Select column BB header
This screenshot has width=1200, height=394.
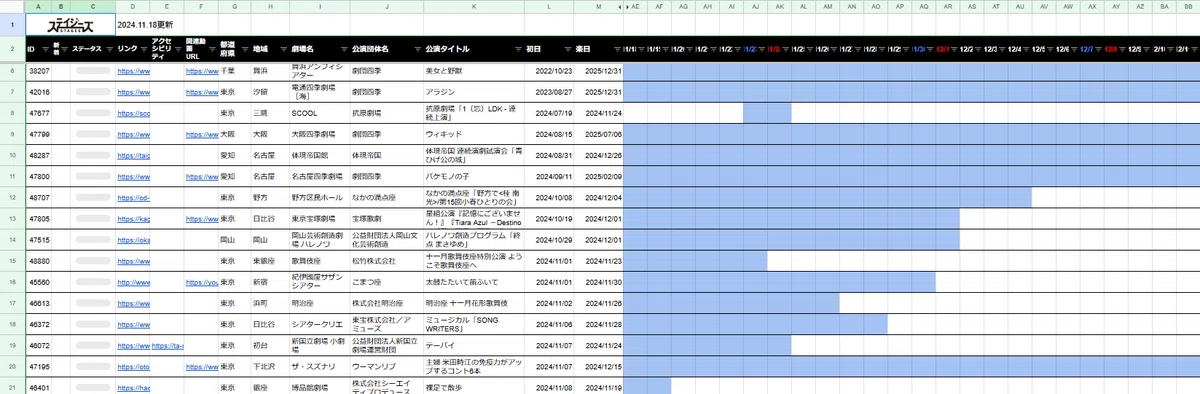tap(1187, 6)
